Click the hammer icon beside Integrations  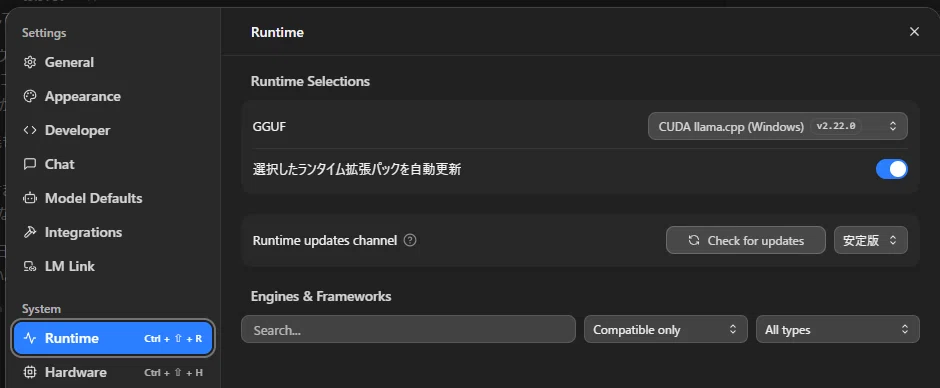coord(29,232)
